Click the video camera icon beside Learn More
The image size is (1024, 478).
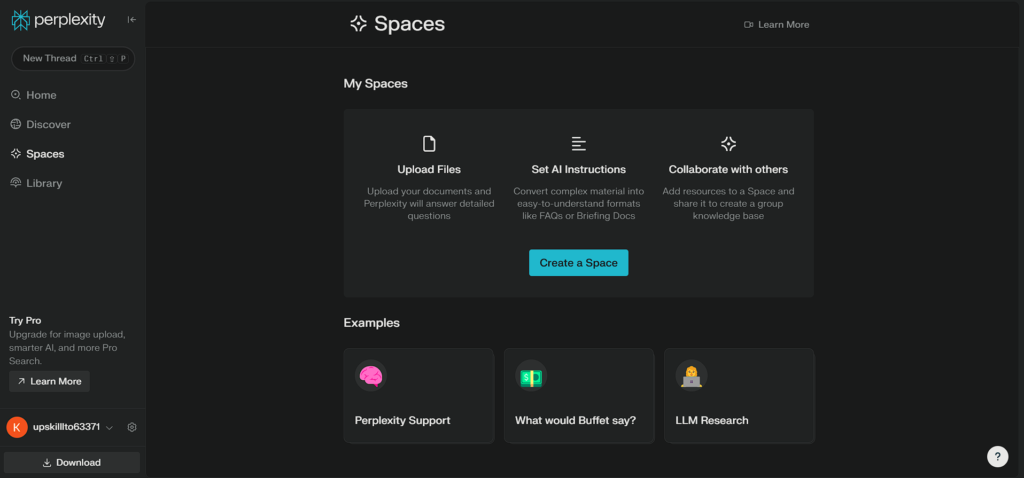tap(749, 25)
